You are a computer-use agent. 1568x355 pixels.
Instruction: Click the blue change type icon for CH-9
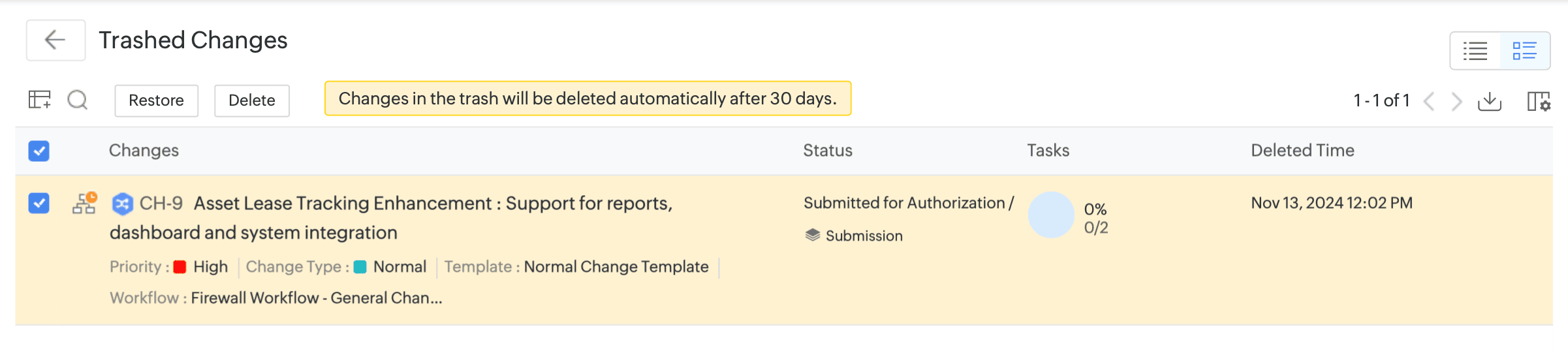point(122,204)
